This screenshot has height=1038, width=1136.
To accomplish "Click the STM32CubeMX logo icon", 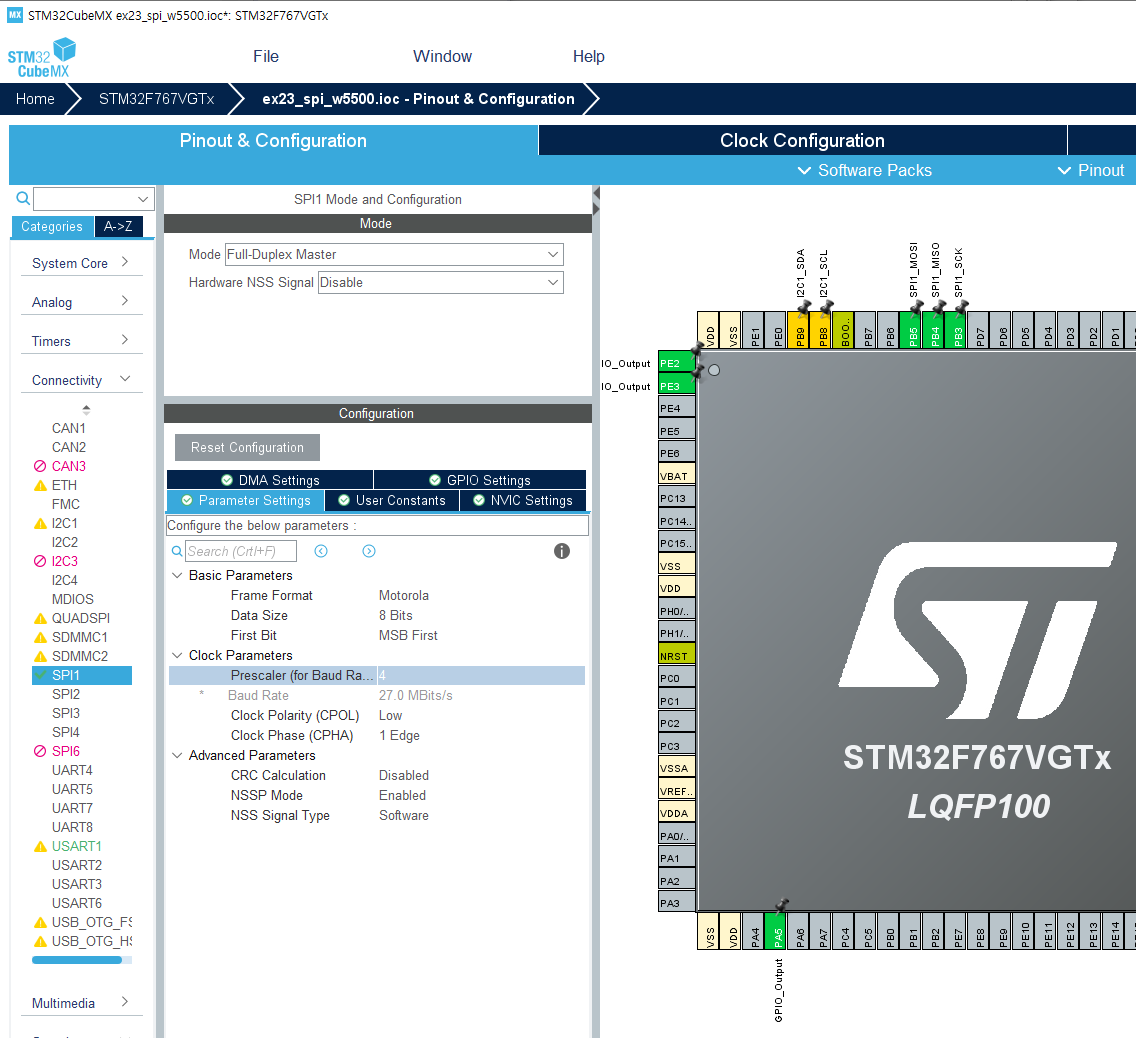I will (x=41, y=58).
